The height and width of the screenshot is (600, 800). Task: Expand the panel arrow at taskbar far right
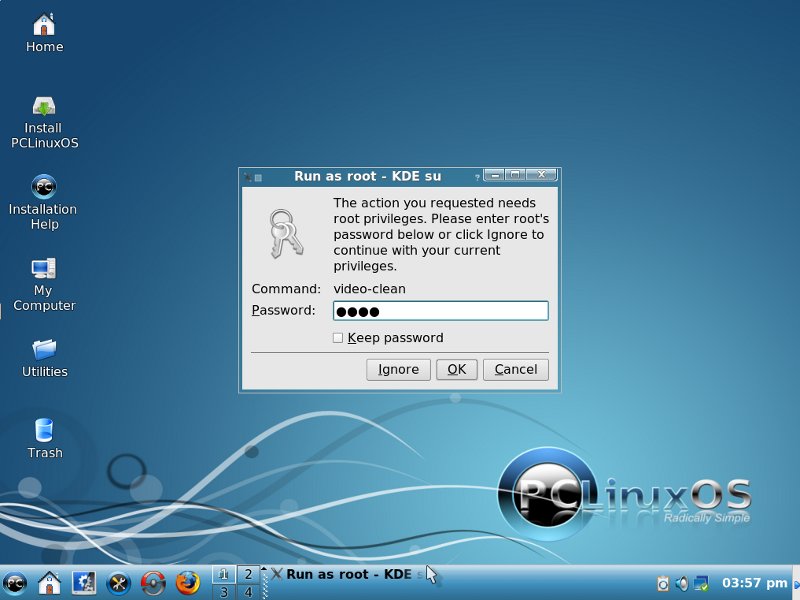pyautogui.click(x=796, y=583)
